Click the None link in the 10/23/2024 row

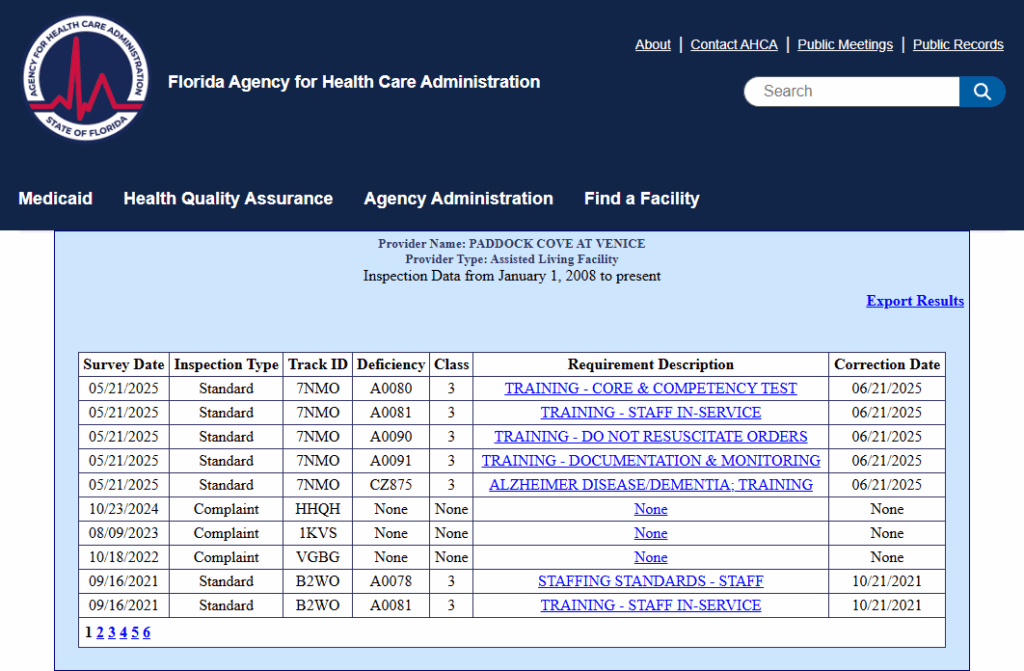pos(650,509)
